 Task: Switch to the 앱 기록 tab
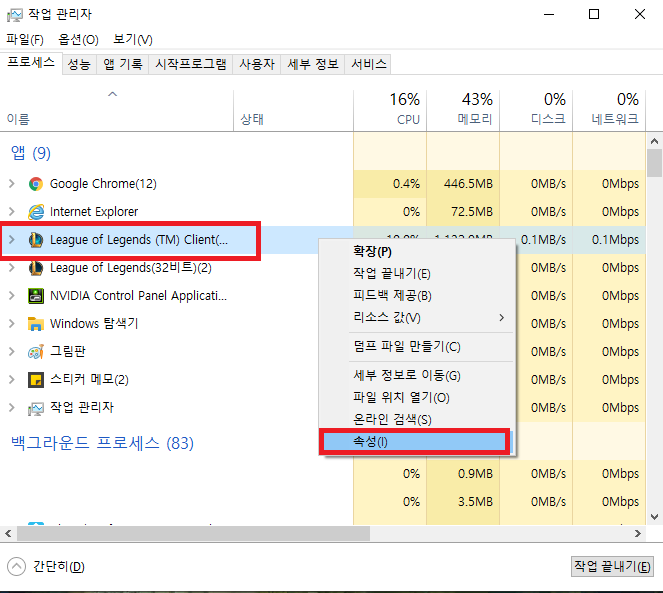[x=123, y=64]
